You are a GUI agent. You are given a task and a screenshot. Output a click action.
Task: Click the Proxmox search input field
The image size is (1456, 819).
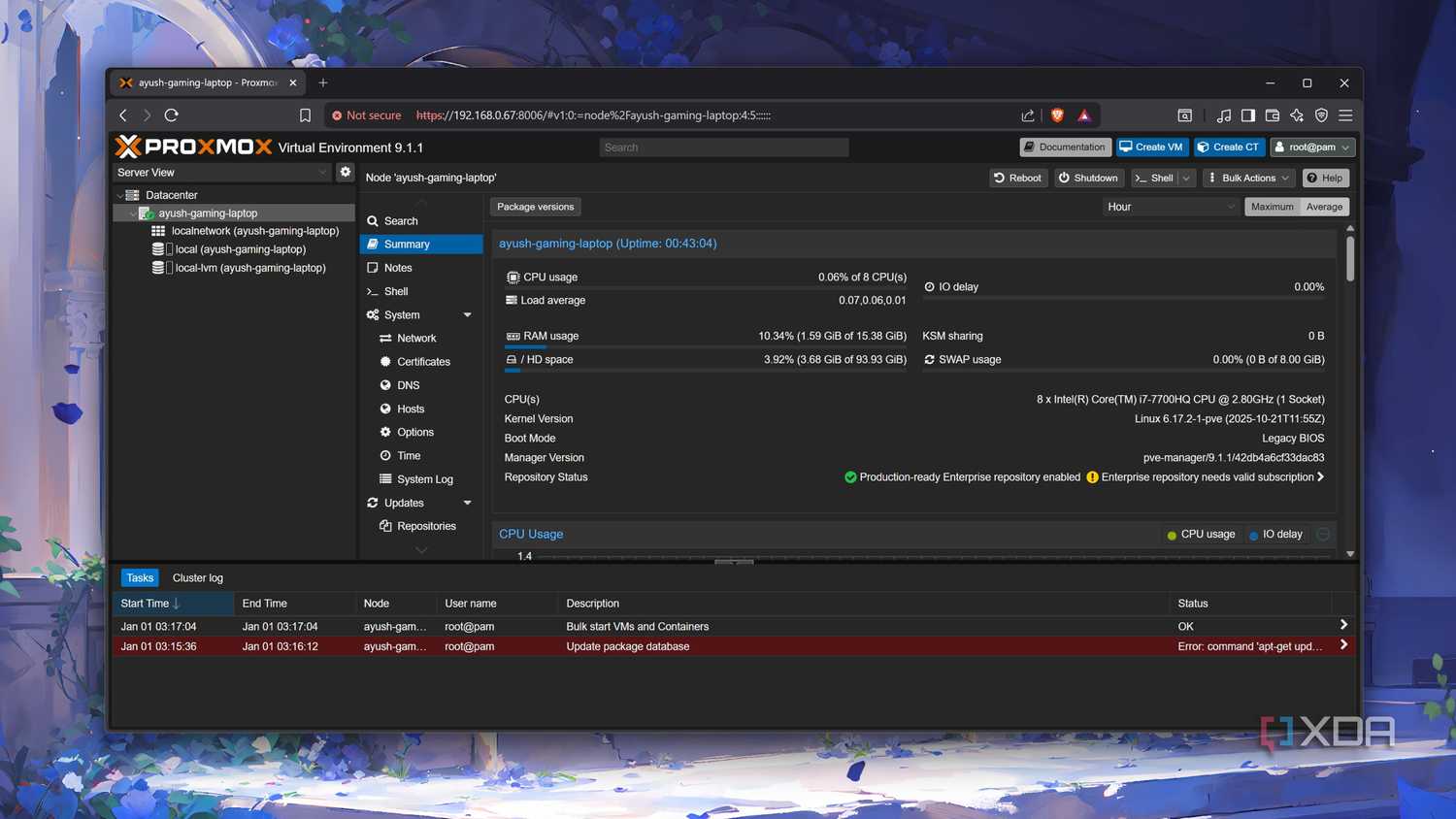724,147
